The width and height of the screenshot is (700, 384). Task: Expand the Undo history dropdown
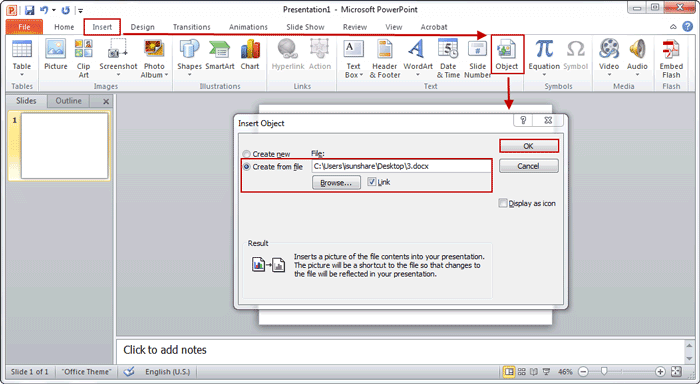point(54,10)
